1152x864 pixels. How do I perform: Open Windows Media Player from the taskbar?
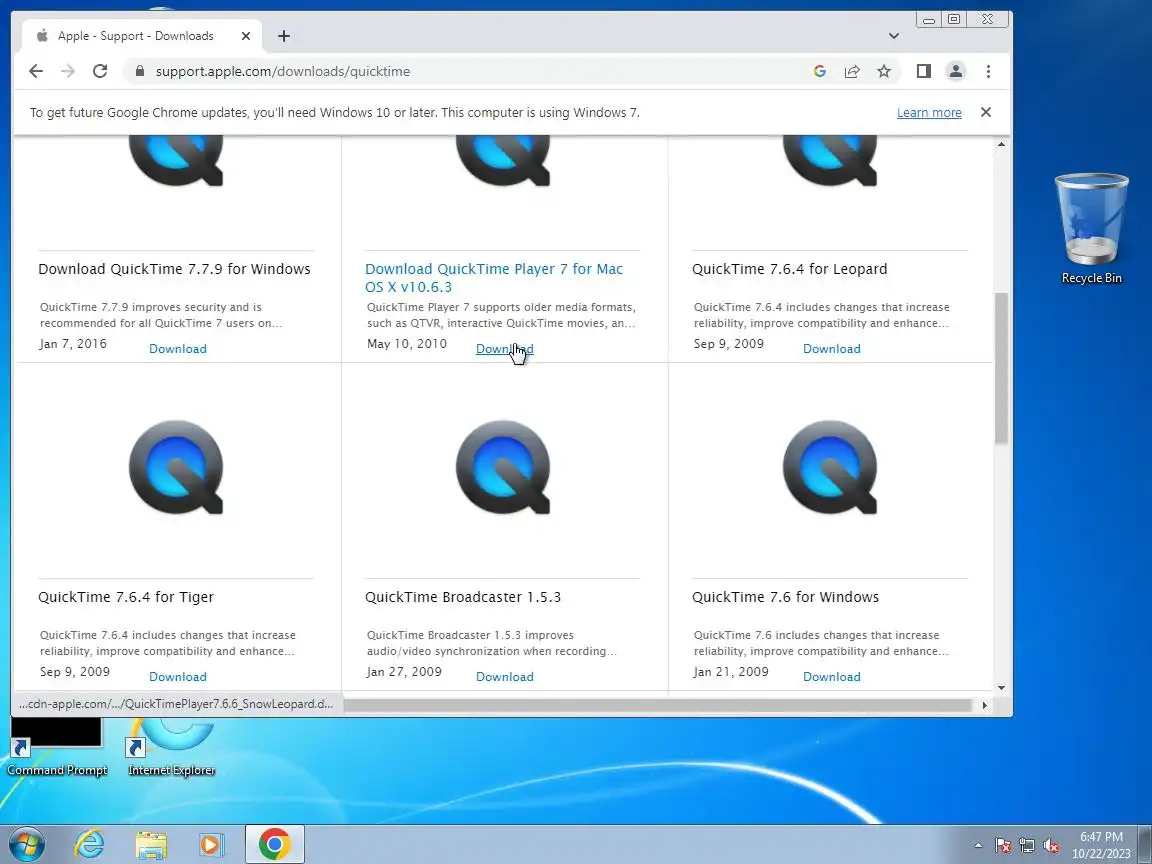[212, 845]
